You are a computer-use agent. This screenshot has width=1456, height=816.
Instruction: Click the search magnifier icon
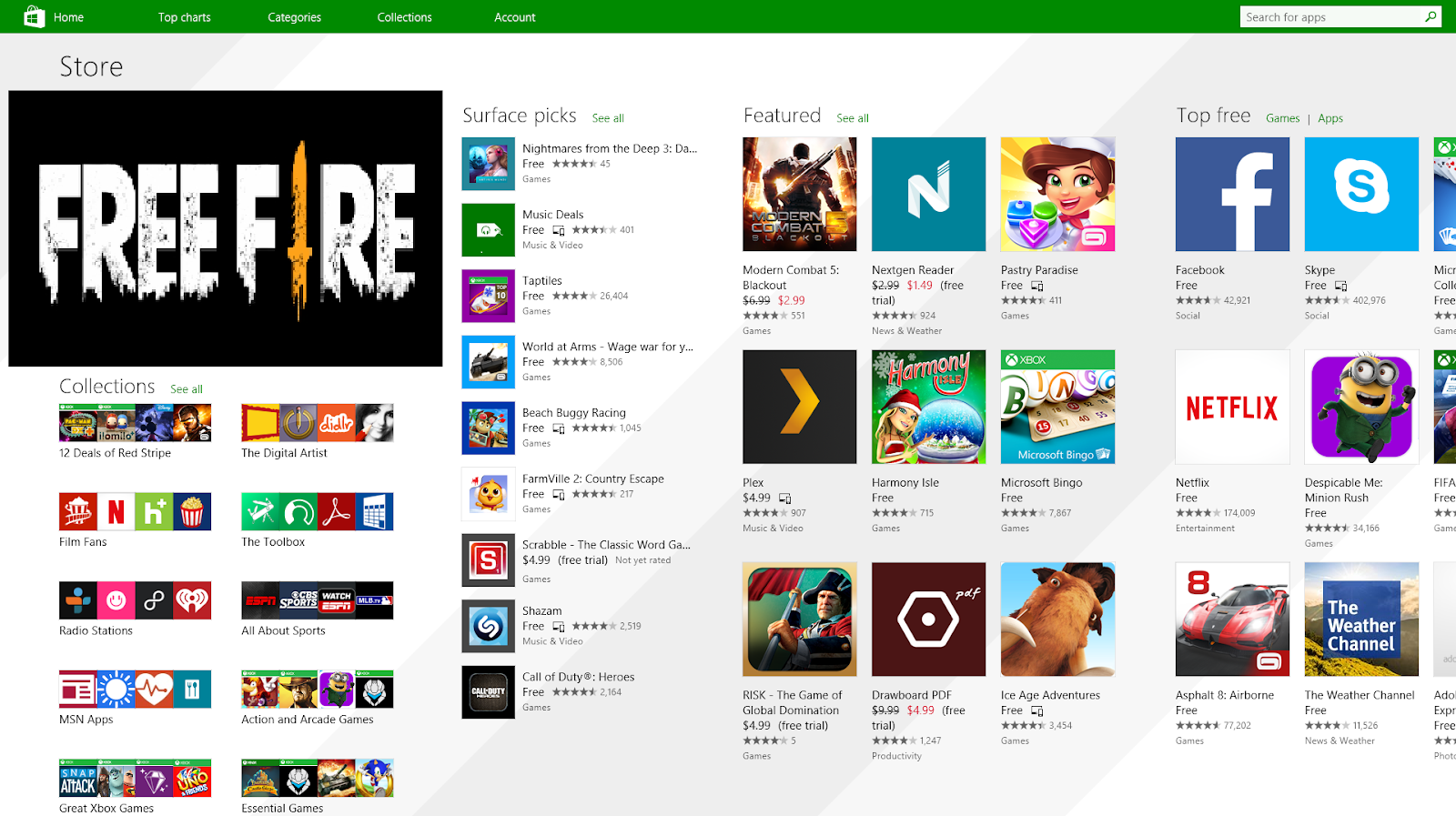[1431, 16]
